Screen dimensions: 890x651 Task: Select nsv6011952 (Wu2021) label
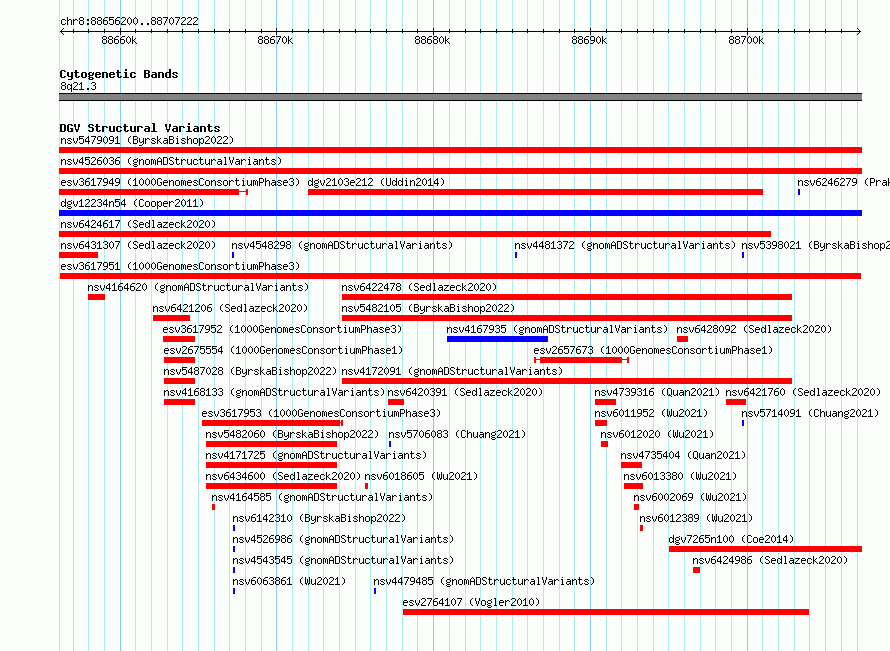[x=651, y=413]
